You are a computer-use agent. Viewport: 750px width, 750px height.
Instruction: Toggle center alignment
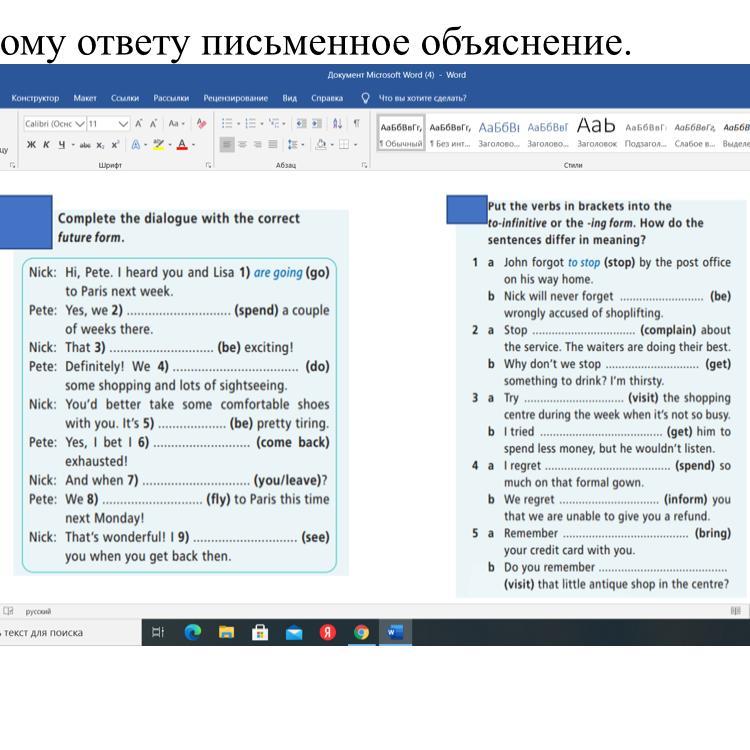click(243, 144)
